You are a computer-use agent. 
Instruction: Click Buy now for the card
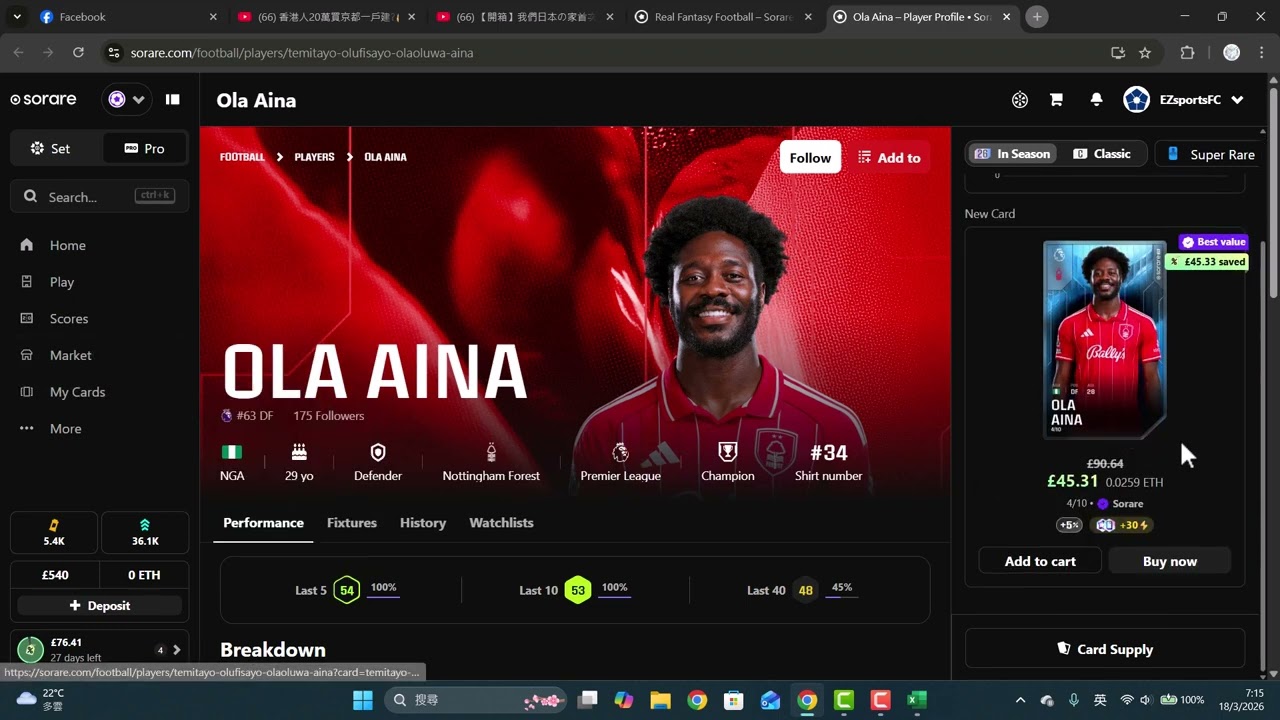point(1170,561)
